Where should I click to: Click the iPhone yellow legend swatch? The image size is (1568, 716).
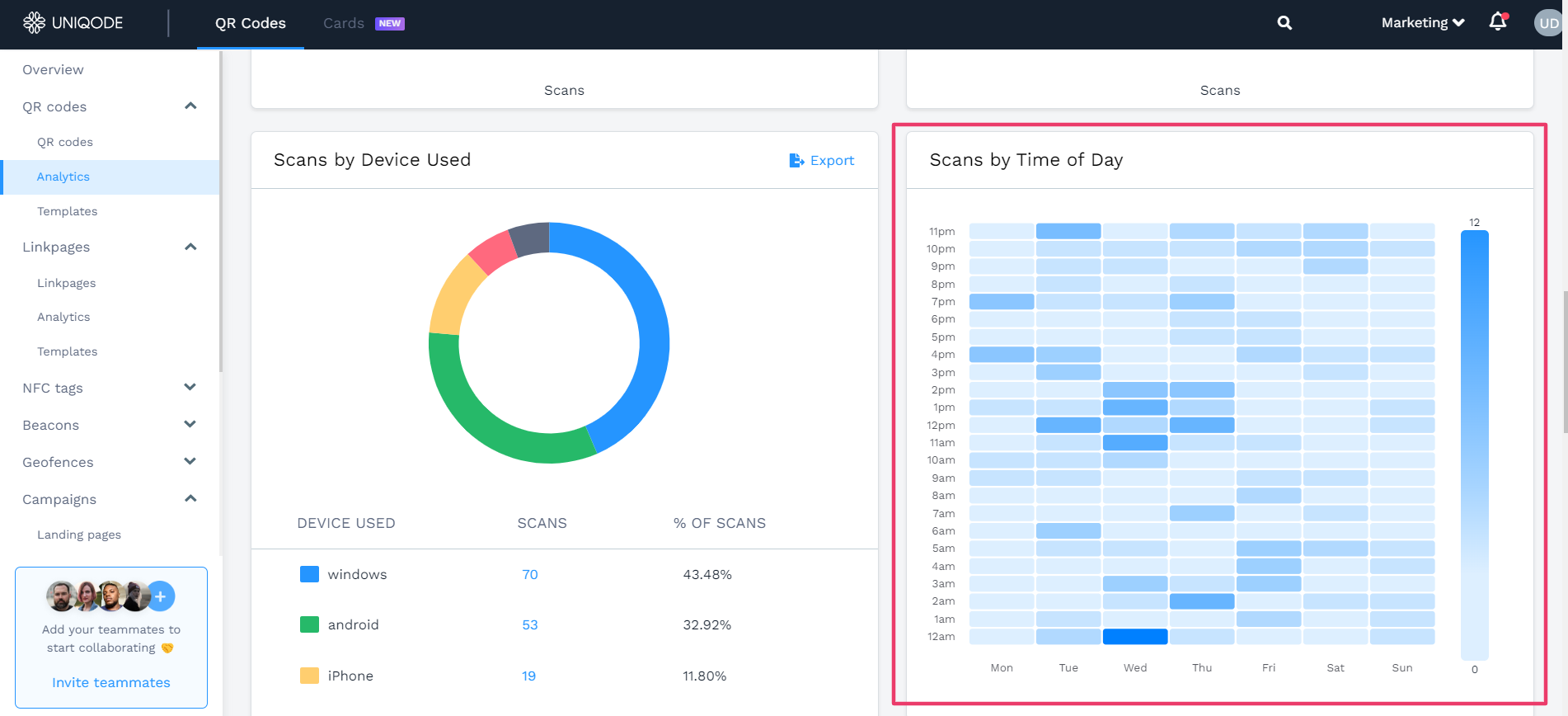pyautogui.click(x=309, y=676)
